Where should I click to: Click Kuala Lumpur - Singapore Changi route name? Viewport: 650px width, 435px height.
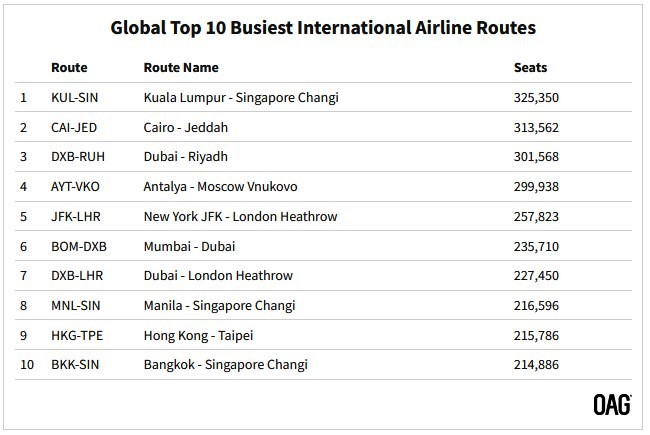point(241,98)
